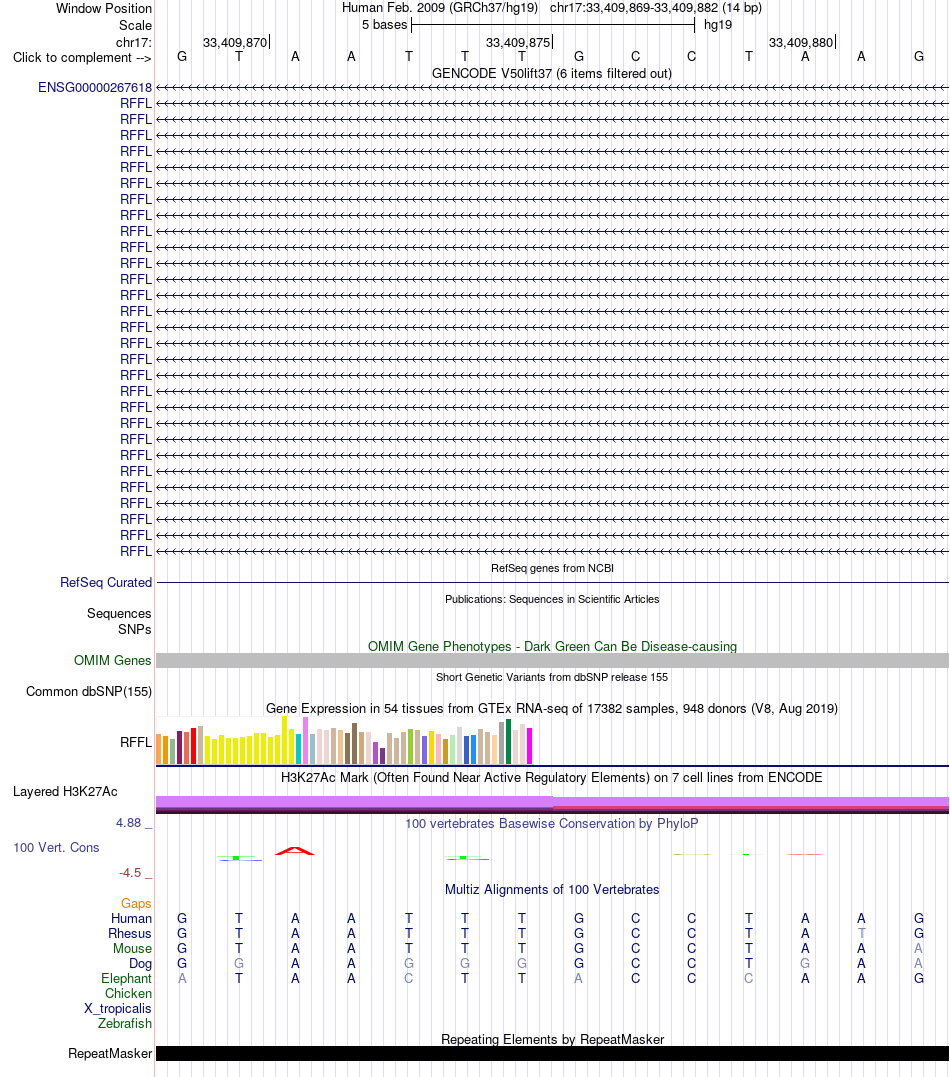Select the Chicken alignment row label
The image size is (950, 1077).
pos(128,994)
